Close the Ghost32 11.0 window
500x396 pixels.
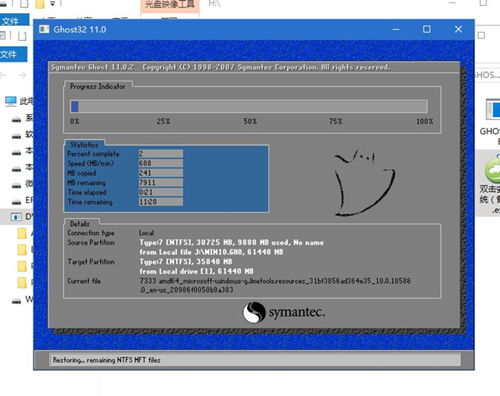(x=458, y=29)
